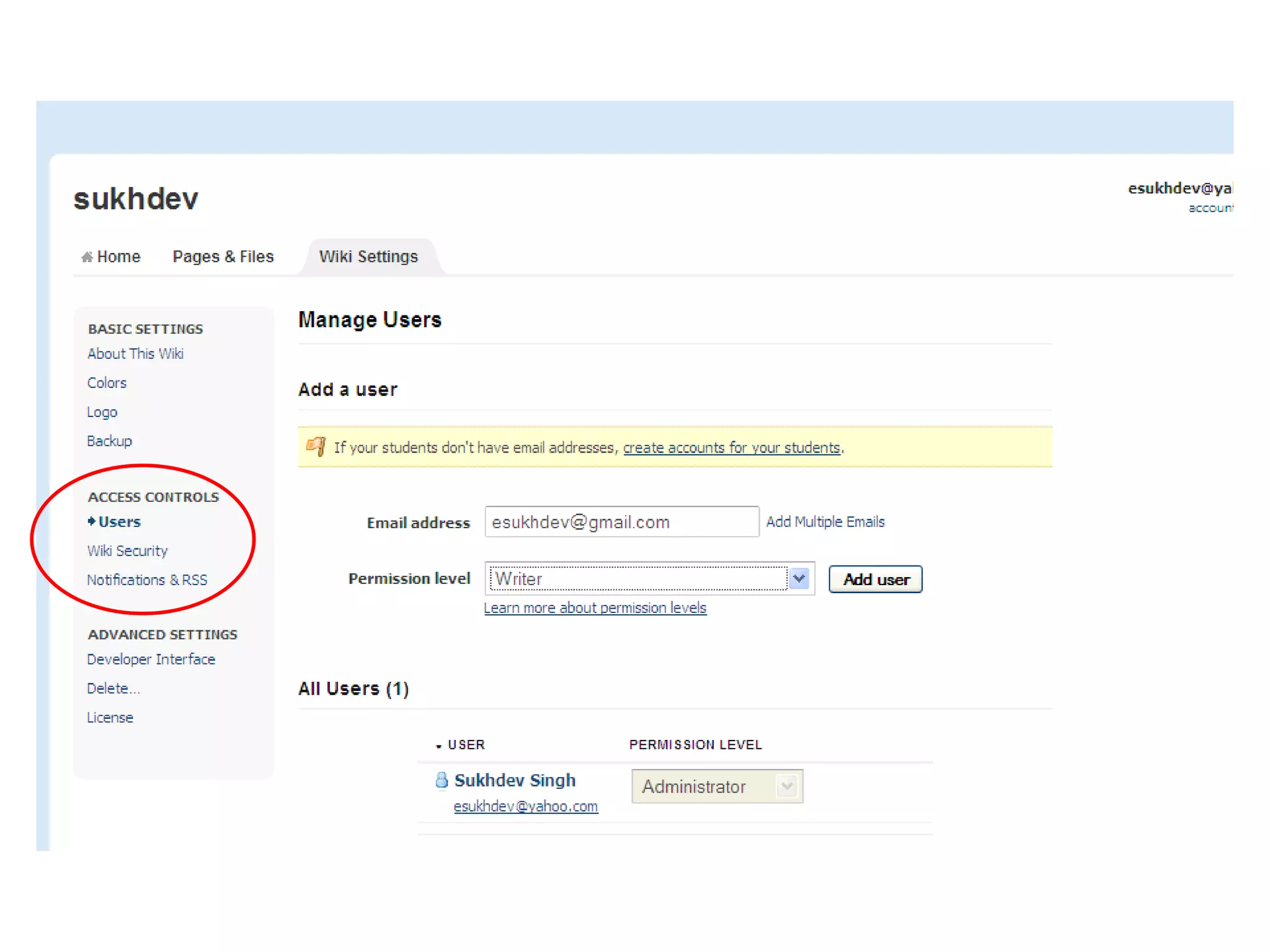Switch to the Wiki Settings tab
Image resolution: width=1270 pixels, height=952 pixels.
click(x=368, y=257)
